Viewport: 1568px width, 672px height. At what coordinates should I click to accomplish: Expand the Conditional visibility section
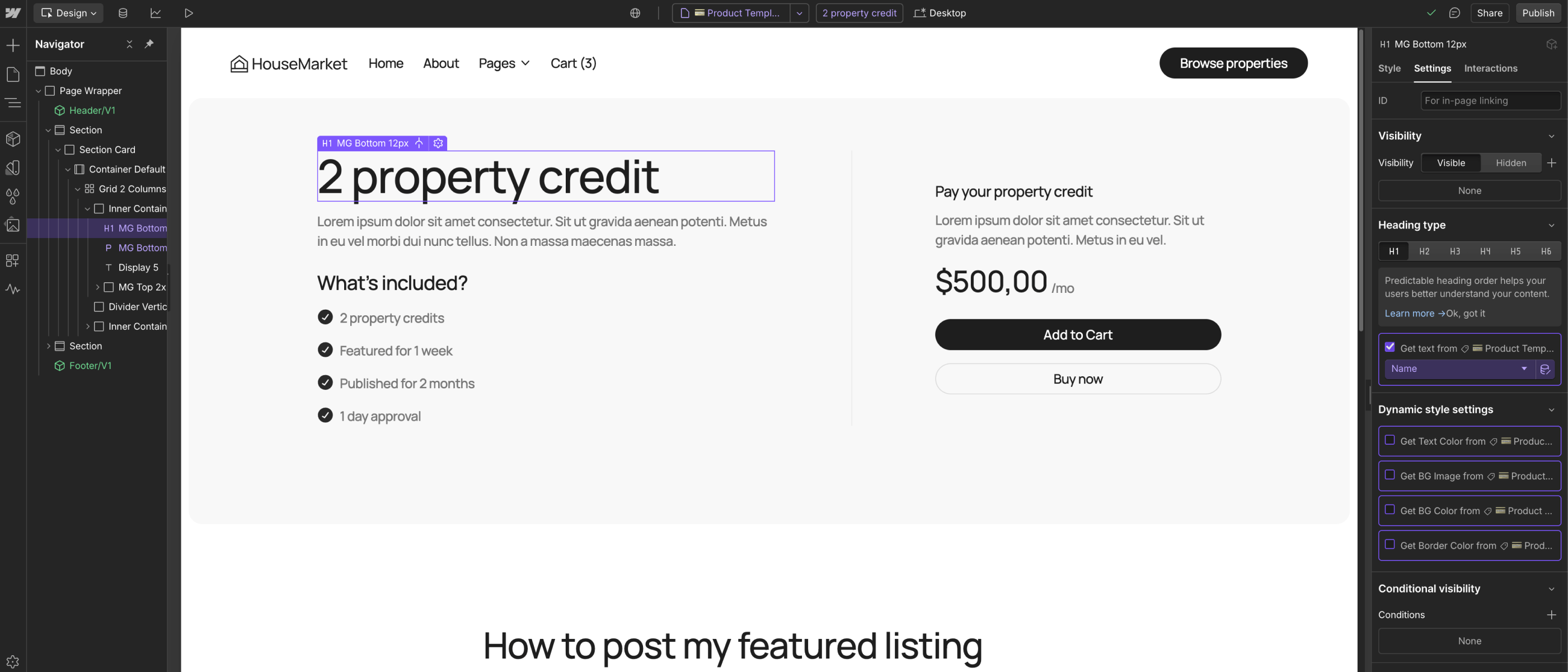(x=1551, y=589)
